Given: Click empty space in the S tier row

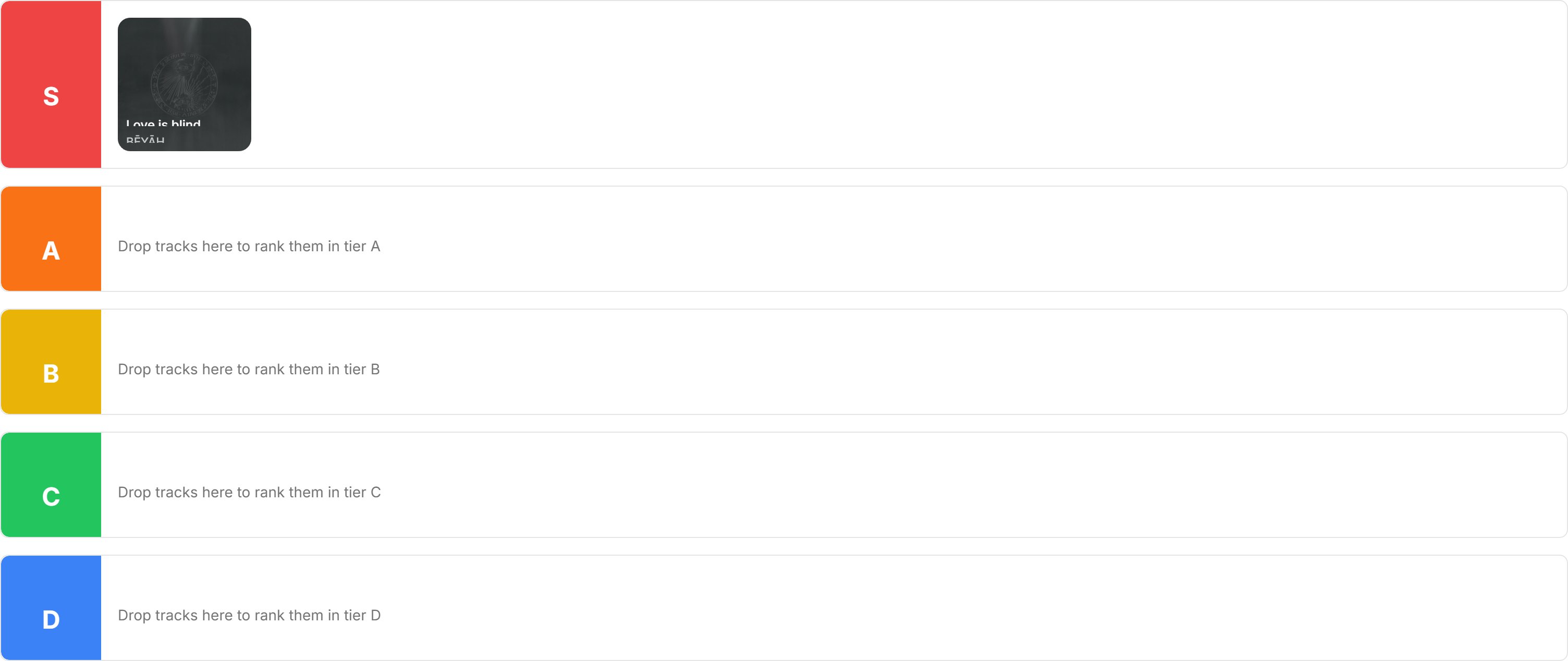Looking at the screenshot, I should pyautogui.click(x=852, y=84).
